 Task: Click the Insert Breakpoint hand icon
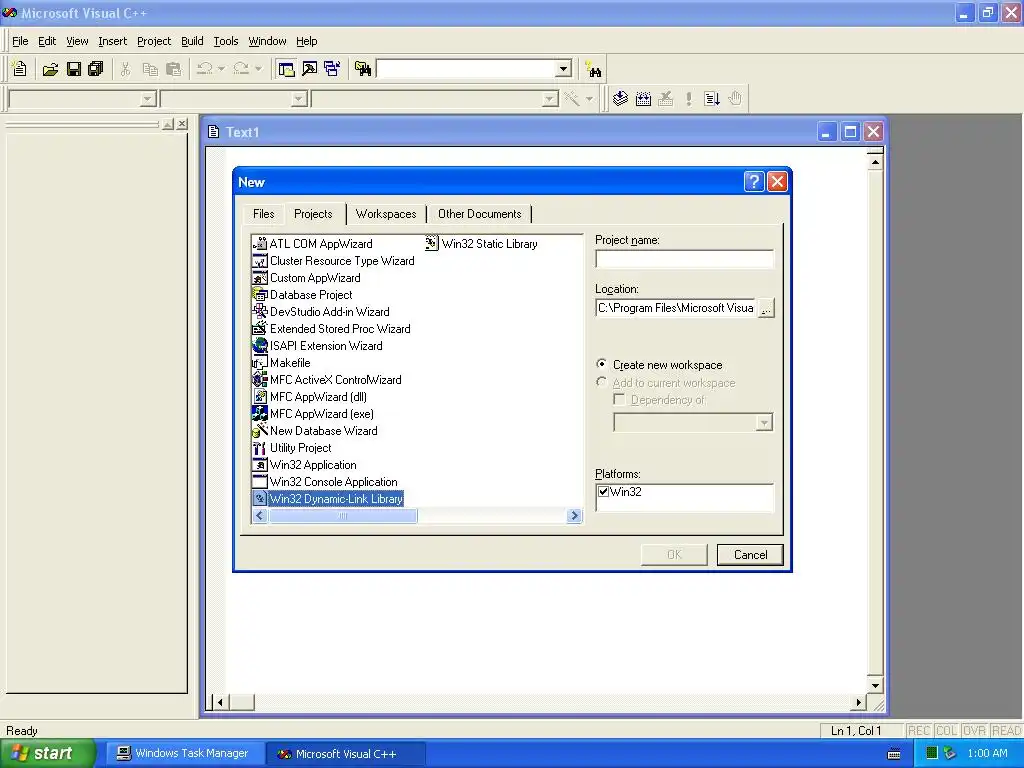tap(735, 99)
